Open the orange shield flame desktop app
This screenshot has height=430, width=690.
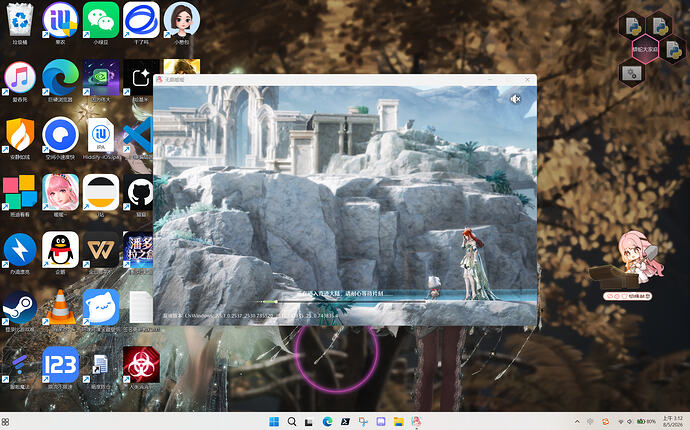click(x=20, y=135)
